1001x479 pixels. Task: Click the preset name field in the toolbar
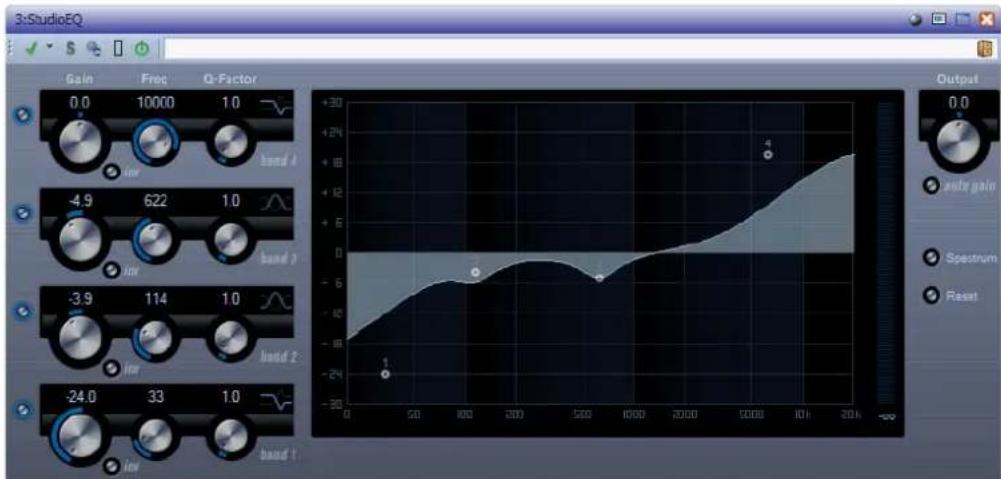tap(567, 49)
